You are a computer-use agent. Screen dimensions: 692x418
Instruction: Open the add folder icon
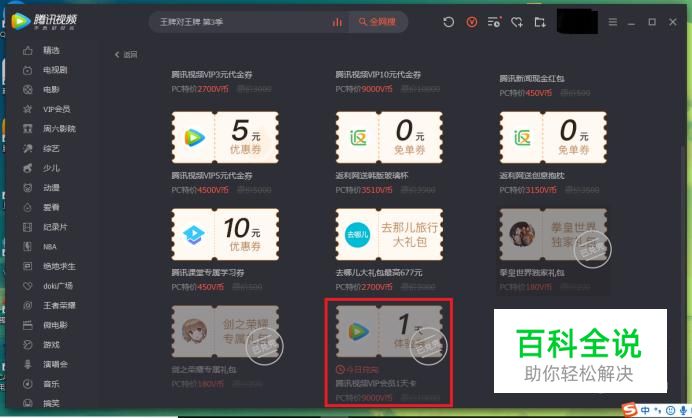point(540,22)
